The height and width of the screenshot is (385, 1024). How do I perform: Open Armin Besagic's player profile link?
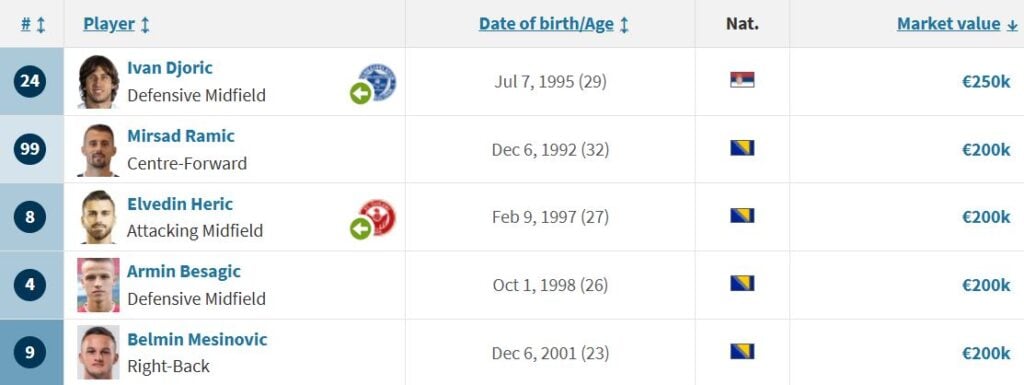(184, 271)
